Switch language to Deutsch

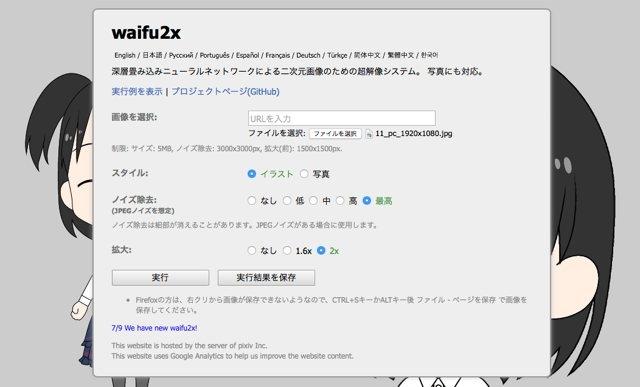[x=308, y=55]
